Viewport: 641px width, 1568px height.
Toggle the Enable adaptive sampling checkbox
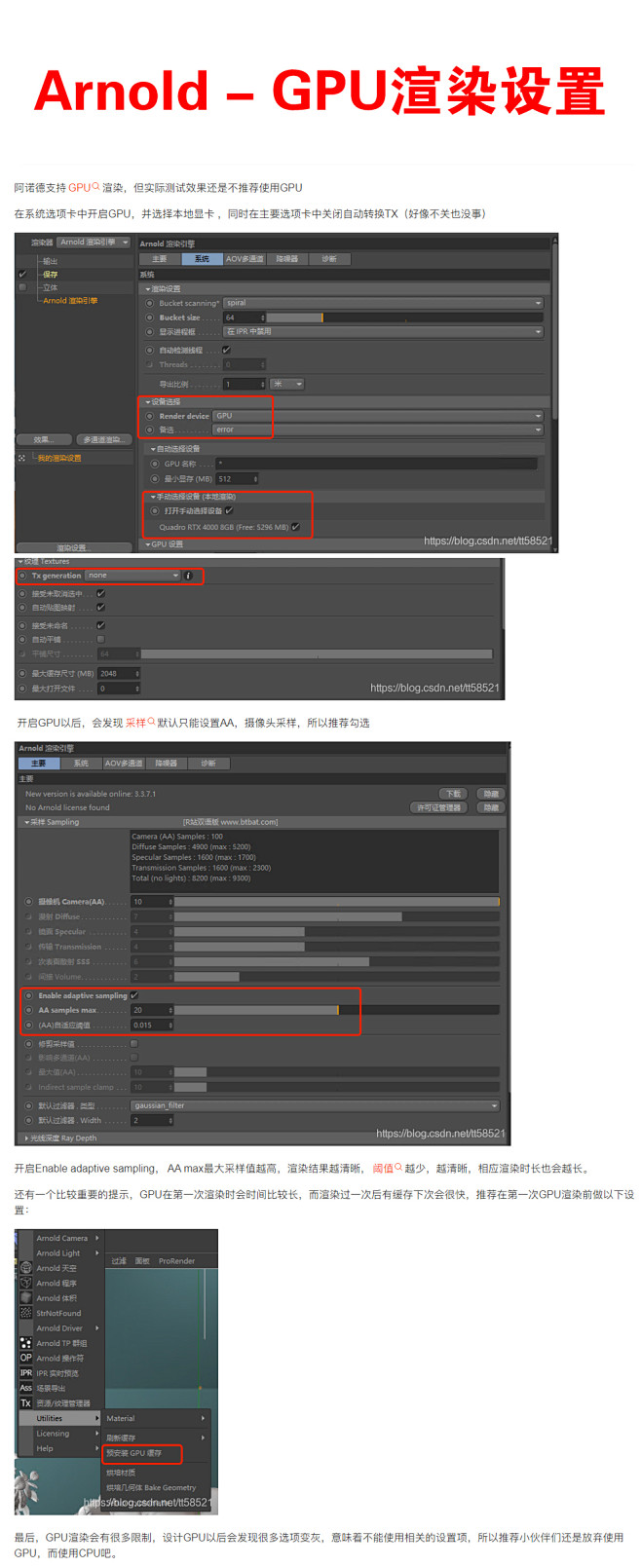click(x=134, y=995)
